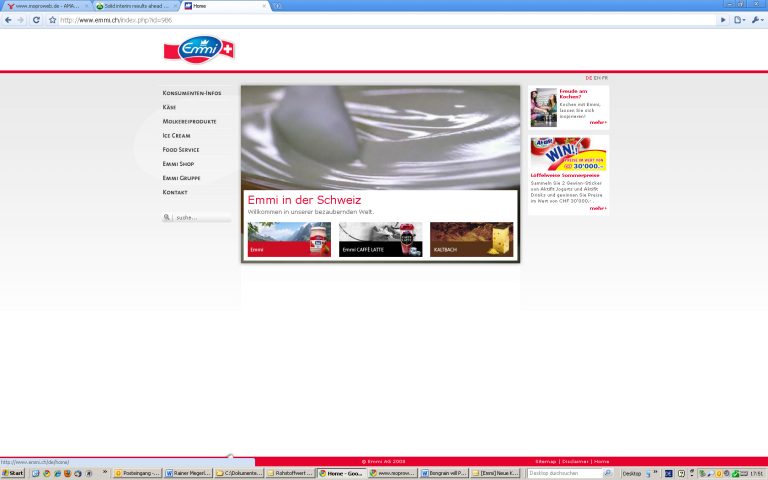Click the cooking women teaser photo
The width and height of the screenshot is (768, 480).
(x=544, y=107)
